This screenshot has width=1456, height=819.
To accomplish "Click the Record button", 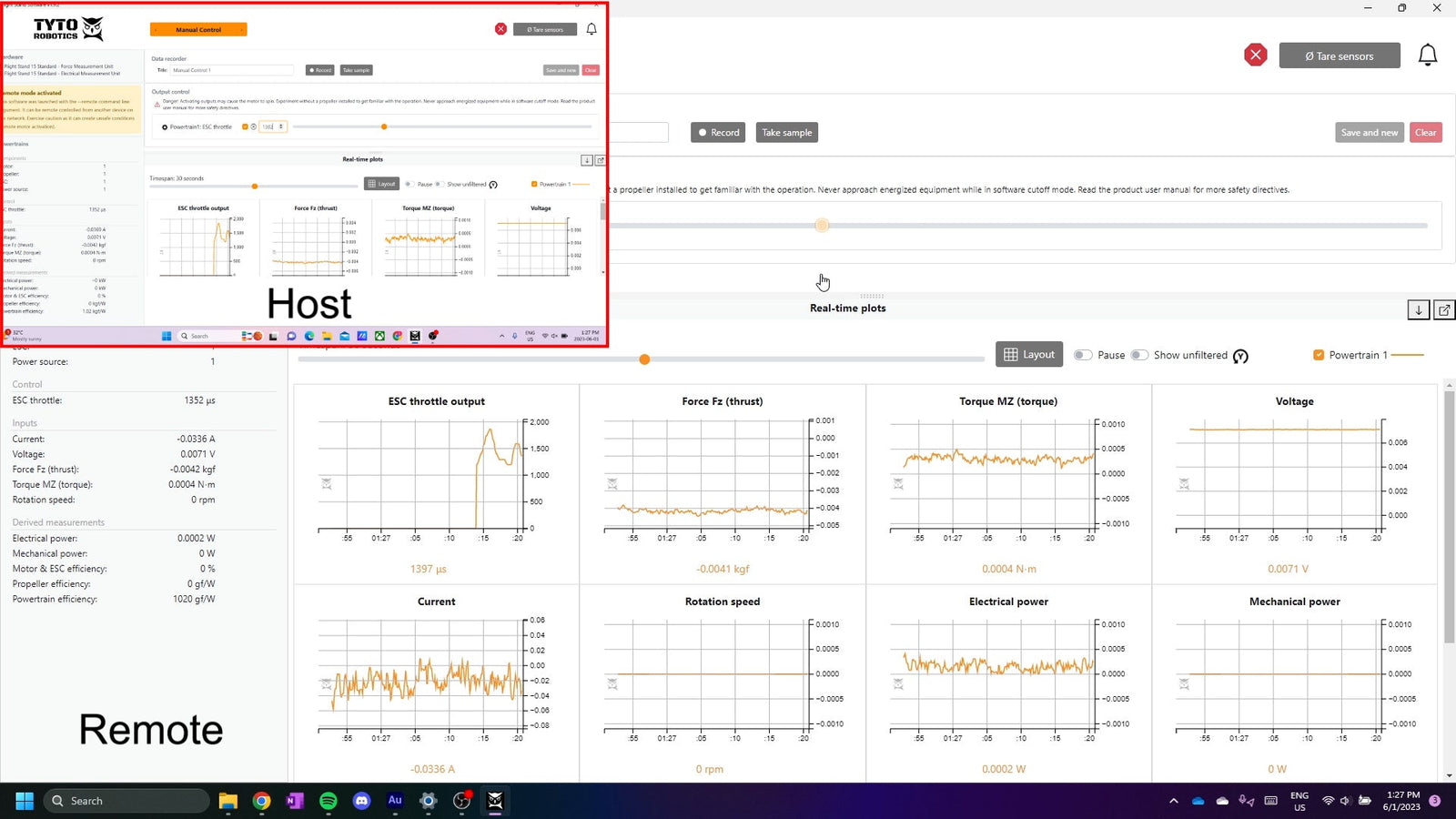I will [x=718, y=133].
